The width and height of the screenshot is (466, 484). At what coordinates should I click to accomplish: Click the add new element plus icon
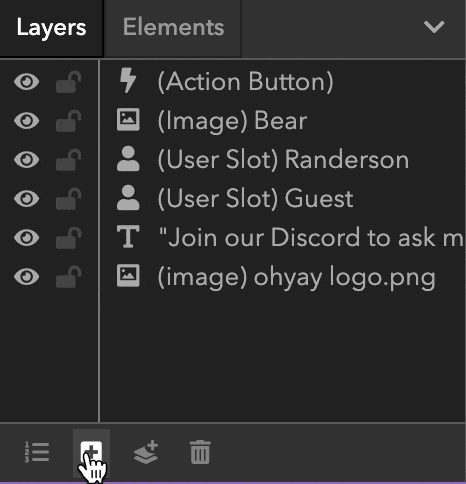[91, 454]
